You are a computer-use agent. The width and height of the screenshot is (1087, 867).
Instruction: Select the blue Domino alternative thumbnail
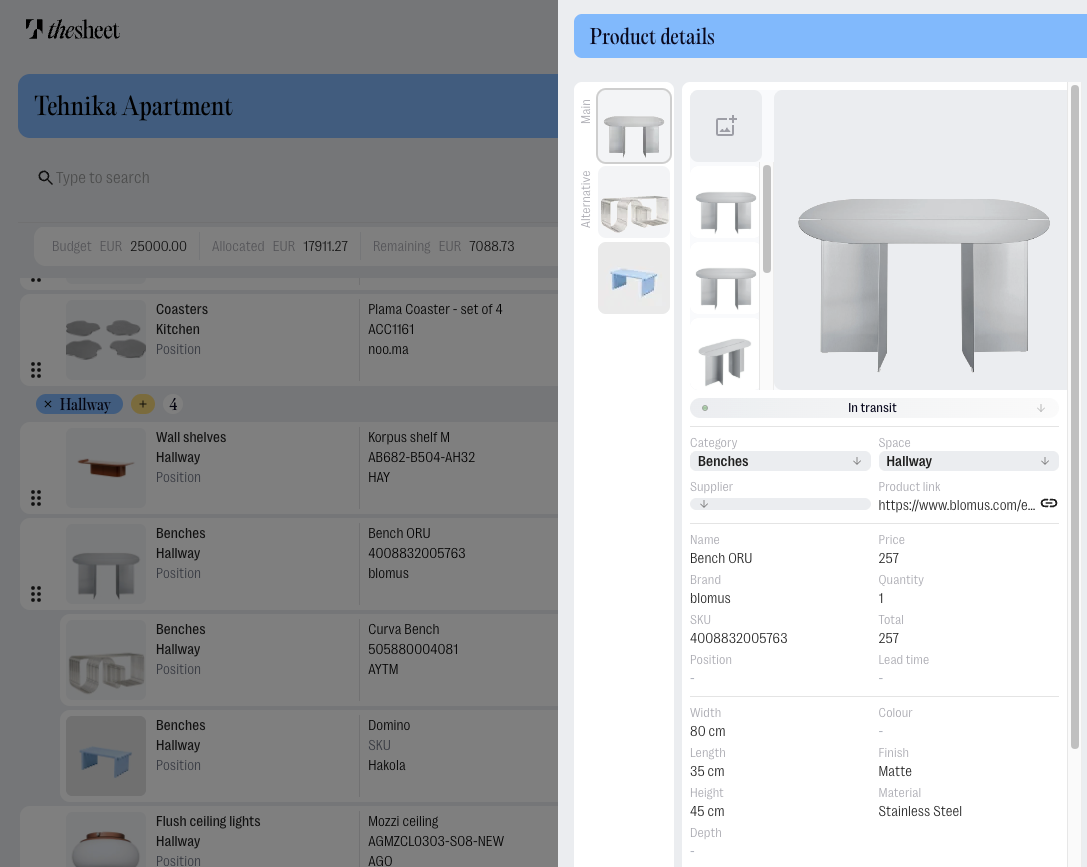(634, 279)
